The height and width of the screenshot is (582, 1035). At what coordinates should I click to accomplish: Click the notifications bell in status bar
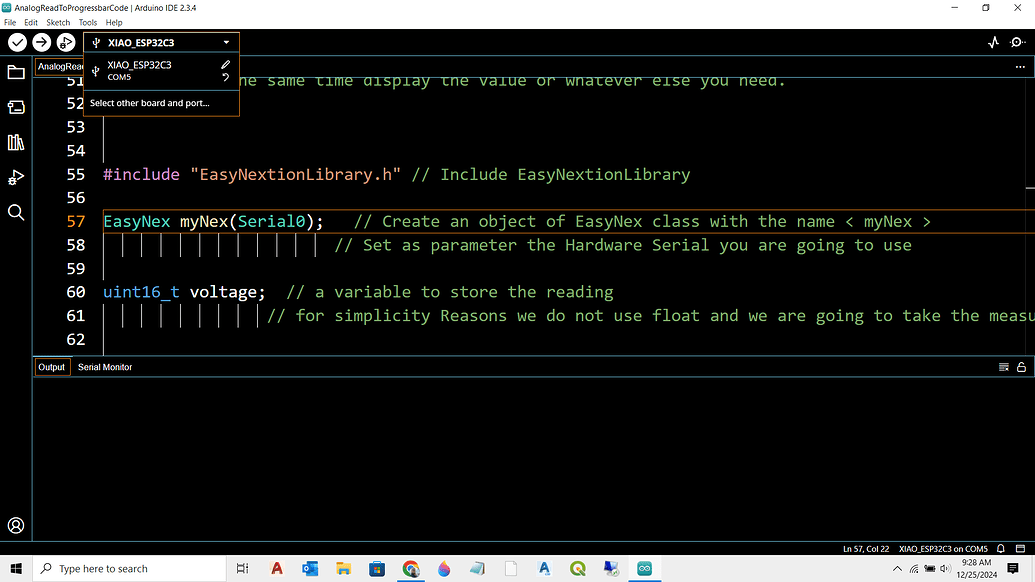tap(1000, 548)
